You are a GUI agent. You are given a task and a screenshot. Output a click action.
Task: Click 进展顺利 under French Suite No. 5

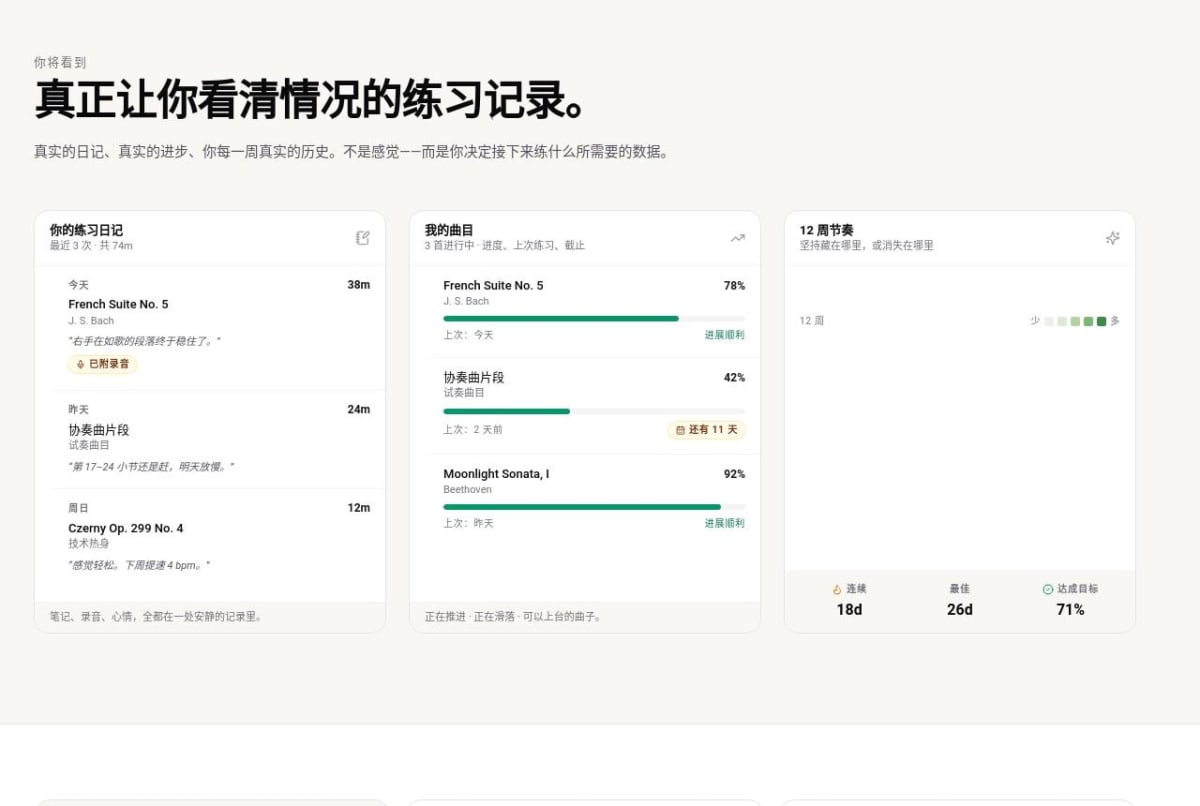(725, 335)
